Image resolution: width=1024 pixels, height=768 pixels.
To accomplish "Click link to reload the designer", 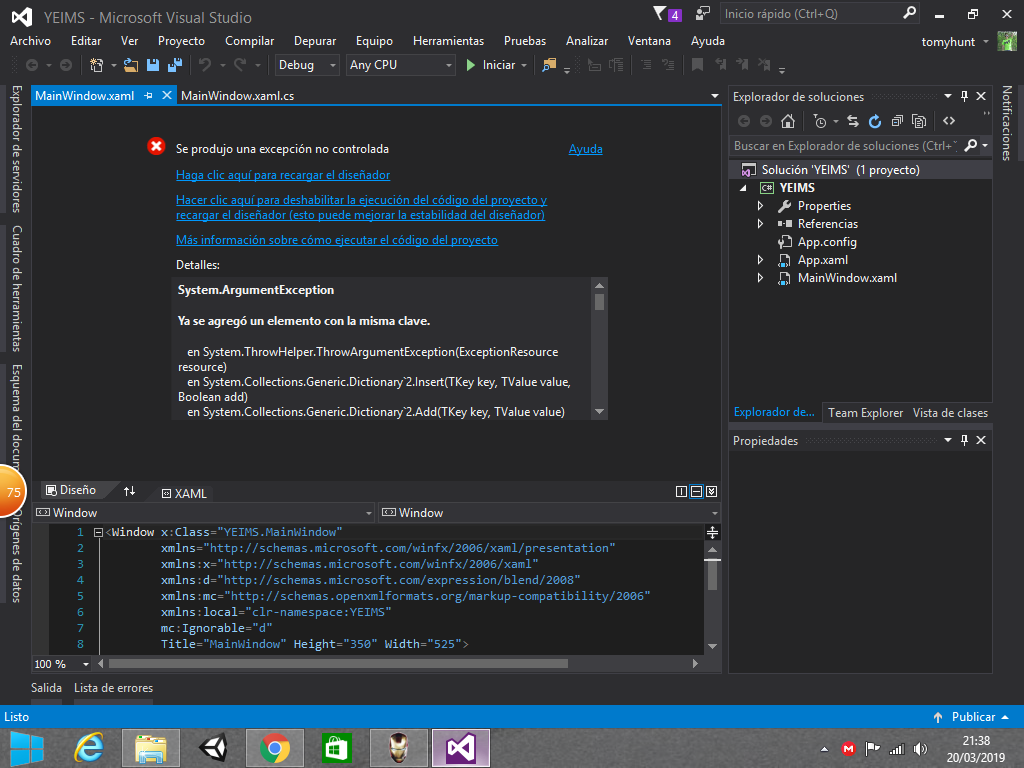I will pos(283,175).
